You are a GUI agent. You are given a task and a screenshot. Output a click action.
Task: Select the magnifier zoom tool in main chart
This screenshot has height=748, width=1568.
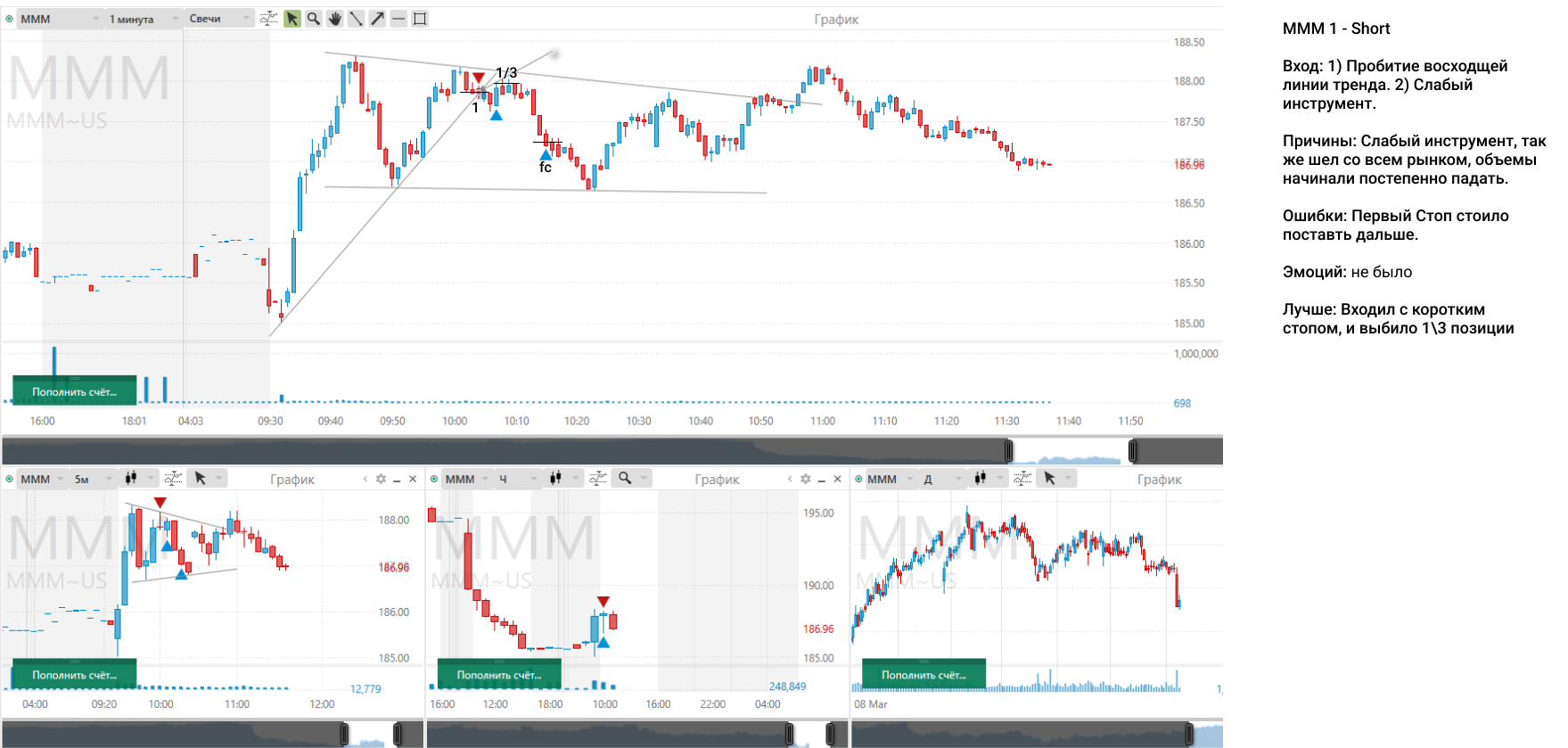pyautogui.click(x=314, y=19)
